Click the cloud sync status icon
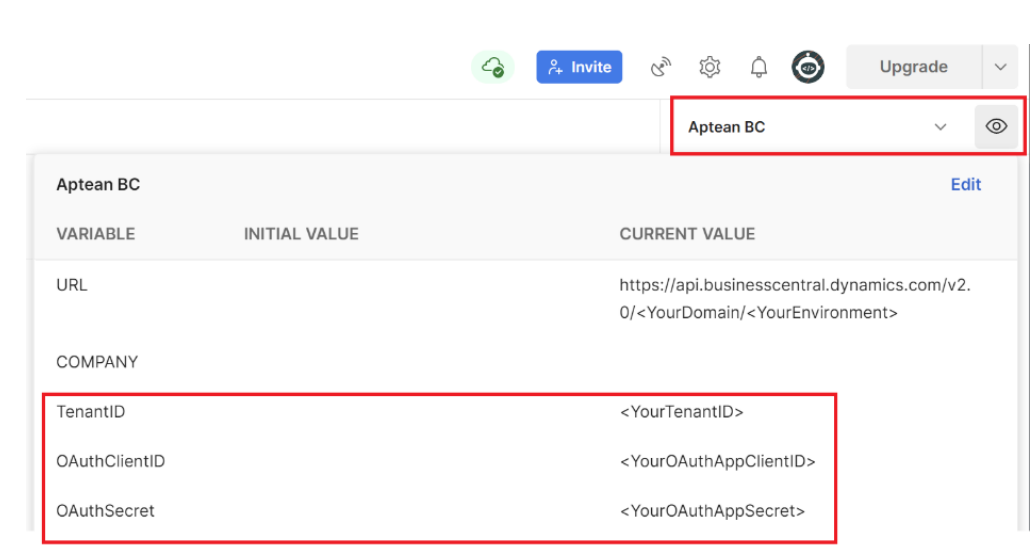Screen dimensions: 1033x552 tap(492, 67)
